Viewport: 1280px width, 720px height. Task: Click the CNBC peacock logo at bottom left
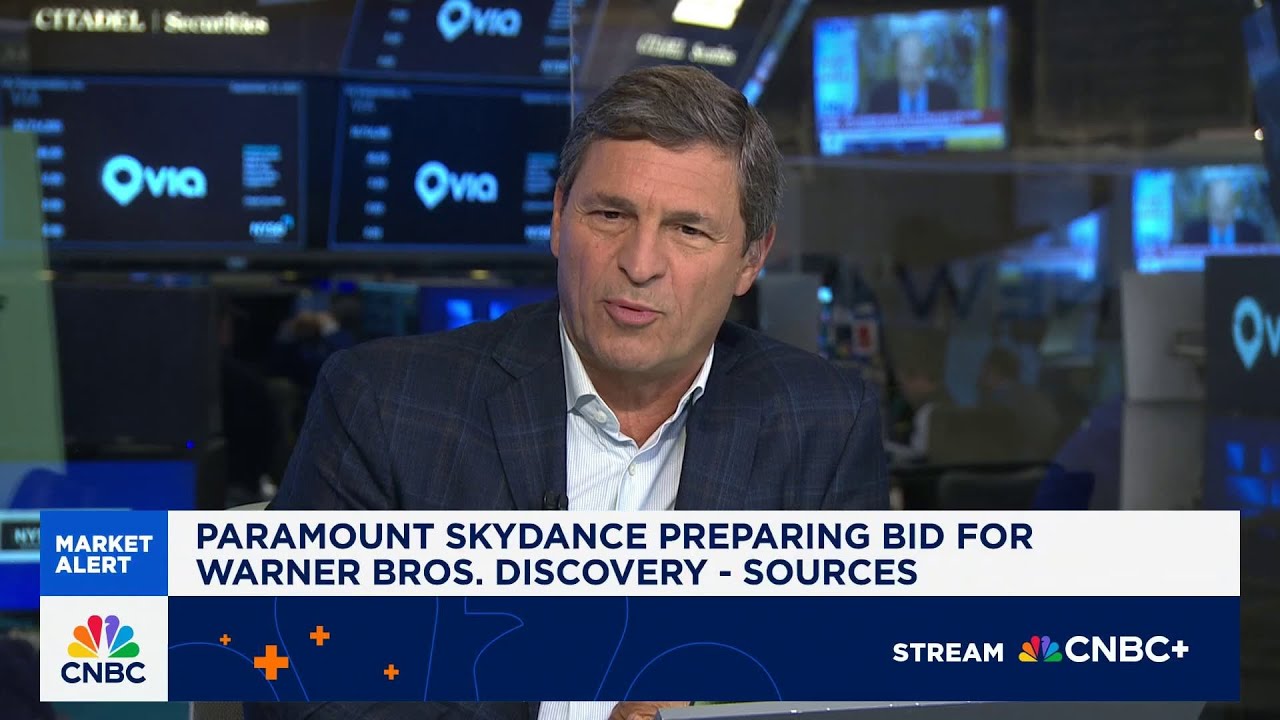coord(104,649)
